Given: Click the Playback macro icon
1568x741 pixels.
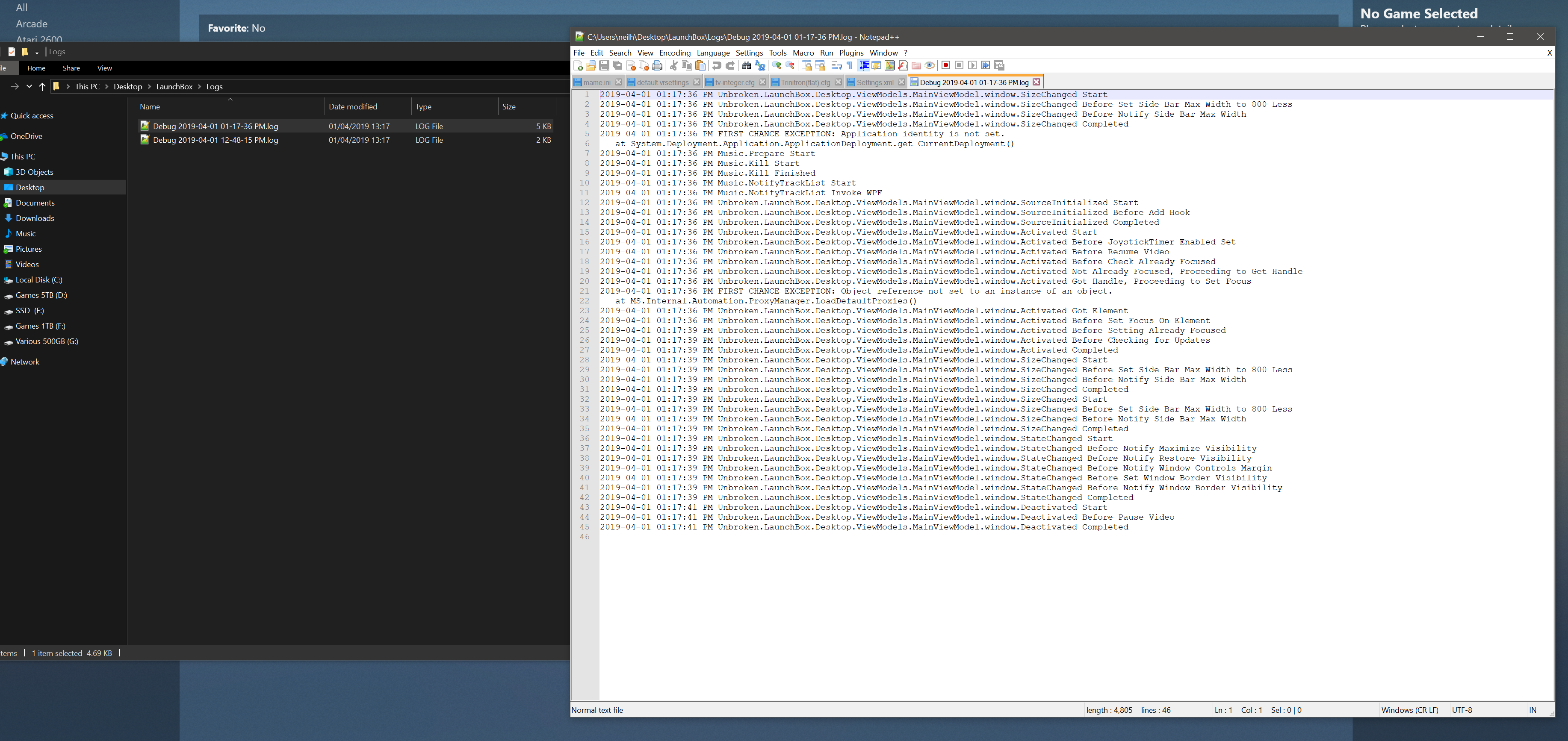Looking at the screenshot, I should click(973, 66).
